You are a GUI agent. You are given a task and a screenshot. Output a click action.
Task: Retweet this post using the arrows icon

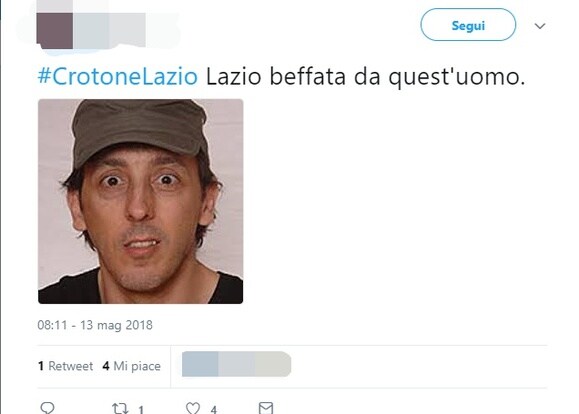120,408
